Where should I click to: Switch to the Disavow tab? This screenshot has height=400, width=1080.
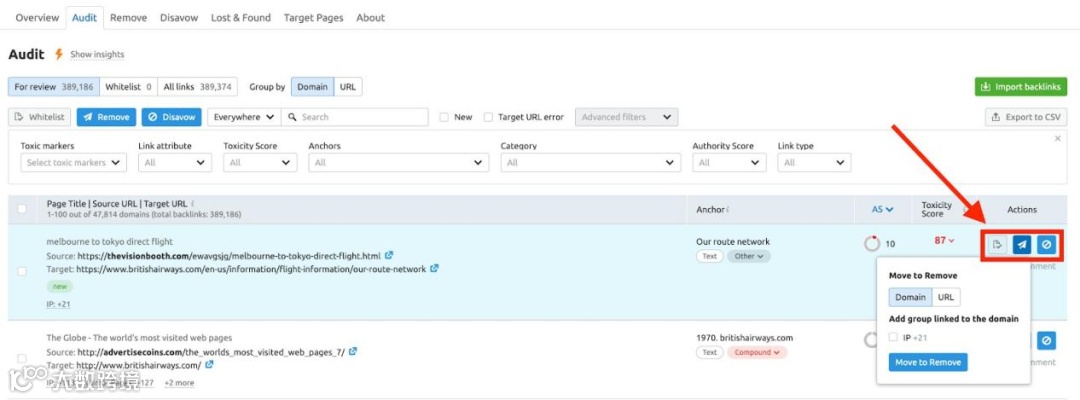coord(179,18)
